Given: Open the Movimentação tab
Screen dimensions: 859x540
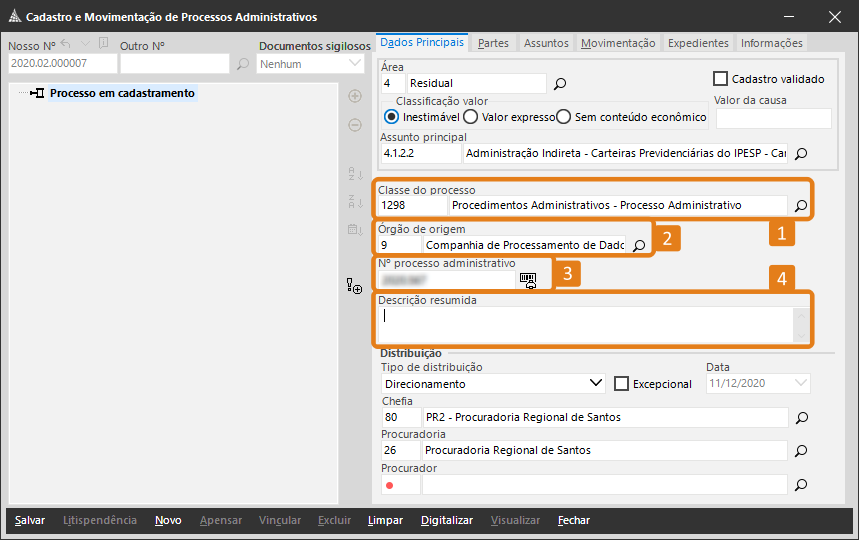Looking at the screenshot, I should (618, 43).
